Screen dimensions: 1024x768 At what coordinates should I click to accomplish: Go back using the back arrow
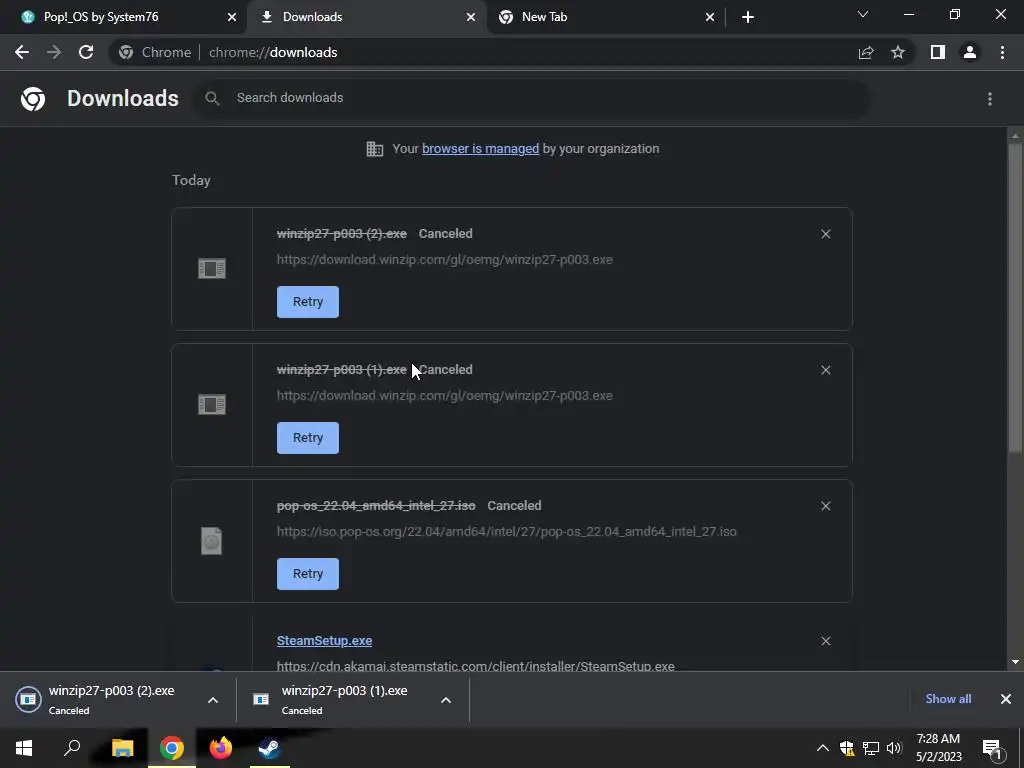coord(22,52)
